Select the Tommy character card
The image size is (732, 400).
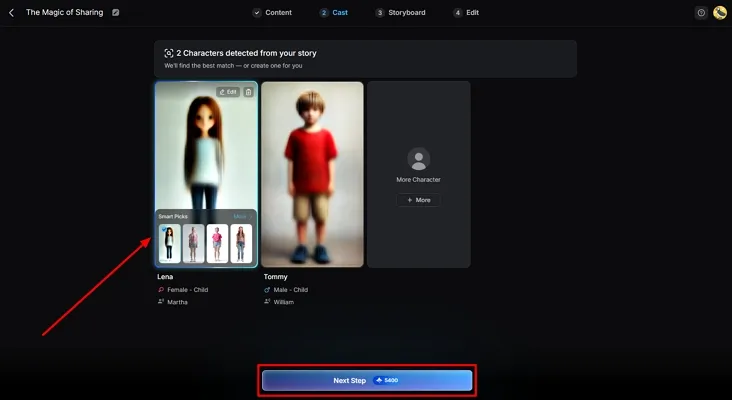[x=312, y=175]
